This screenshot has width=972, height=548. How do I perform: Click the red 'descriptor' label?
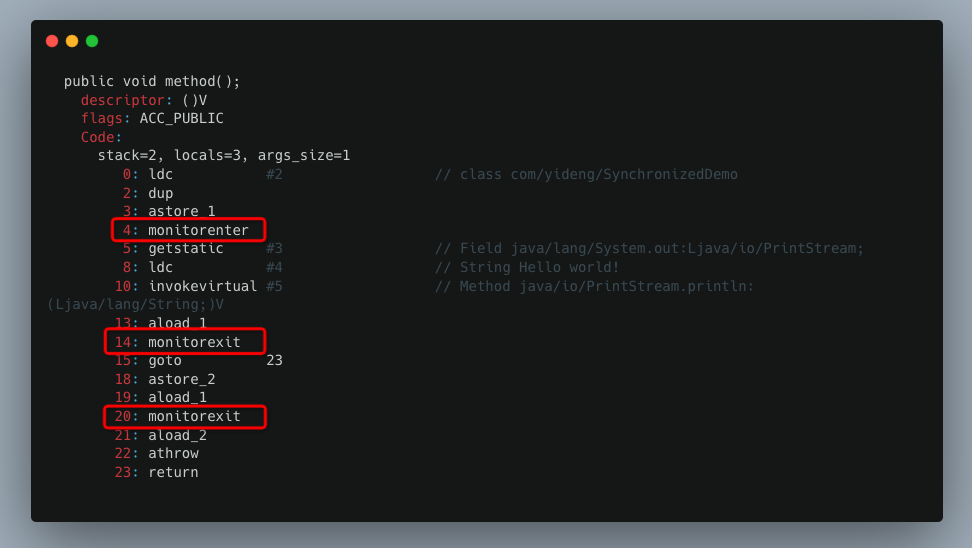123,100
